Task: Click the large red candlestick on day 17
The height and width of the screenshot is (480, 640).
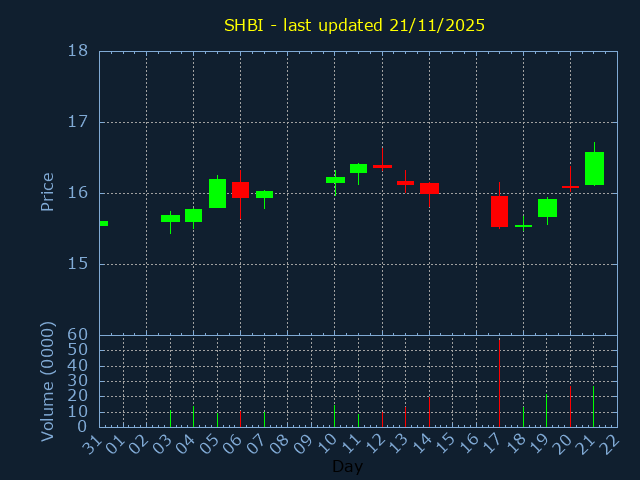Action: [499, 211]
